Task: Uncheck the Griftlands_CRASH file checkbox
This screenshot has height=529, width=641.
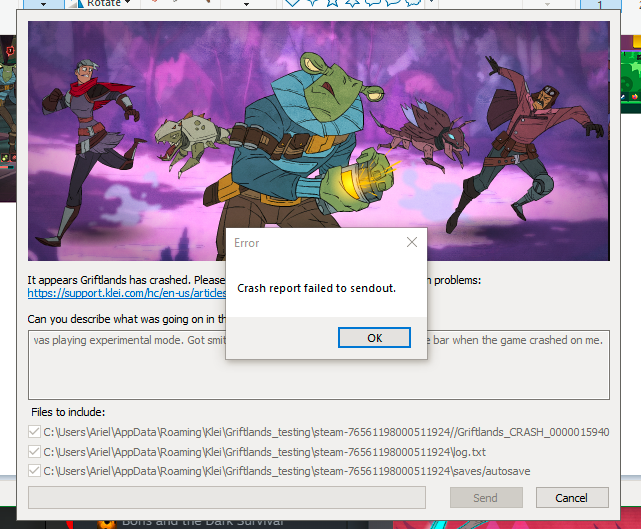Action: [35, 432]
